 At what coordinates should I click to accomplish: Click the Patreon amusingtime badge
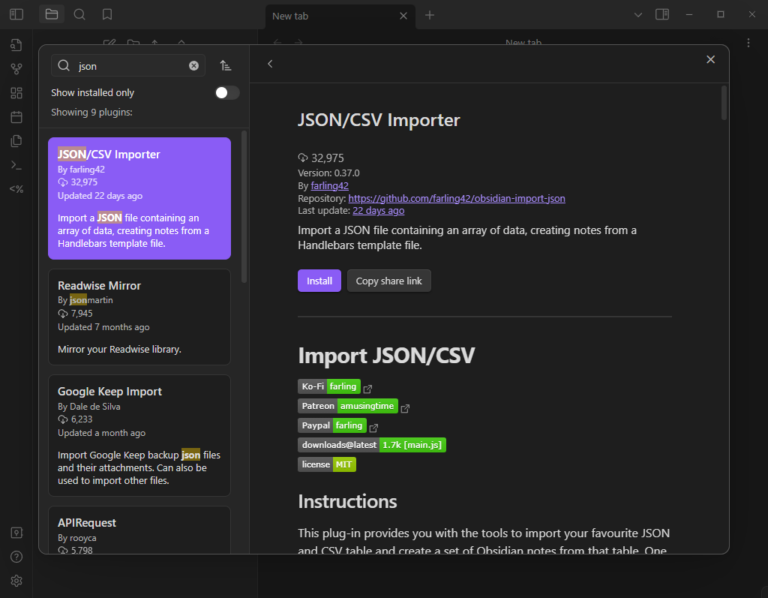tap(348, 406)
